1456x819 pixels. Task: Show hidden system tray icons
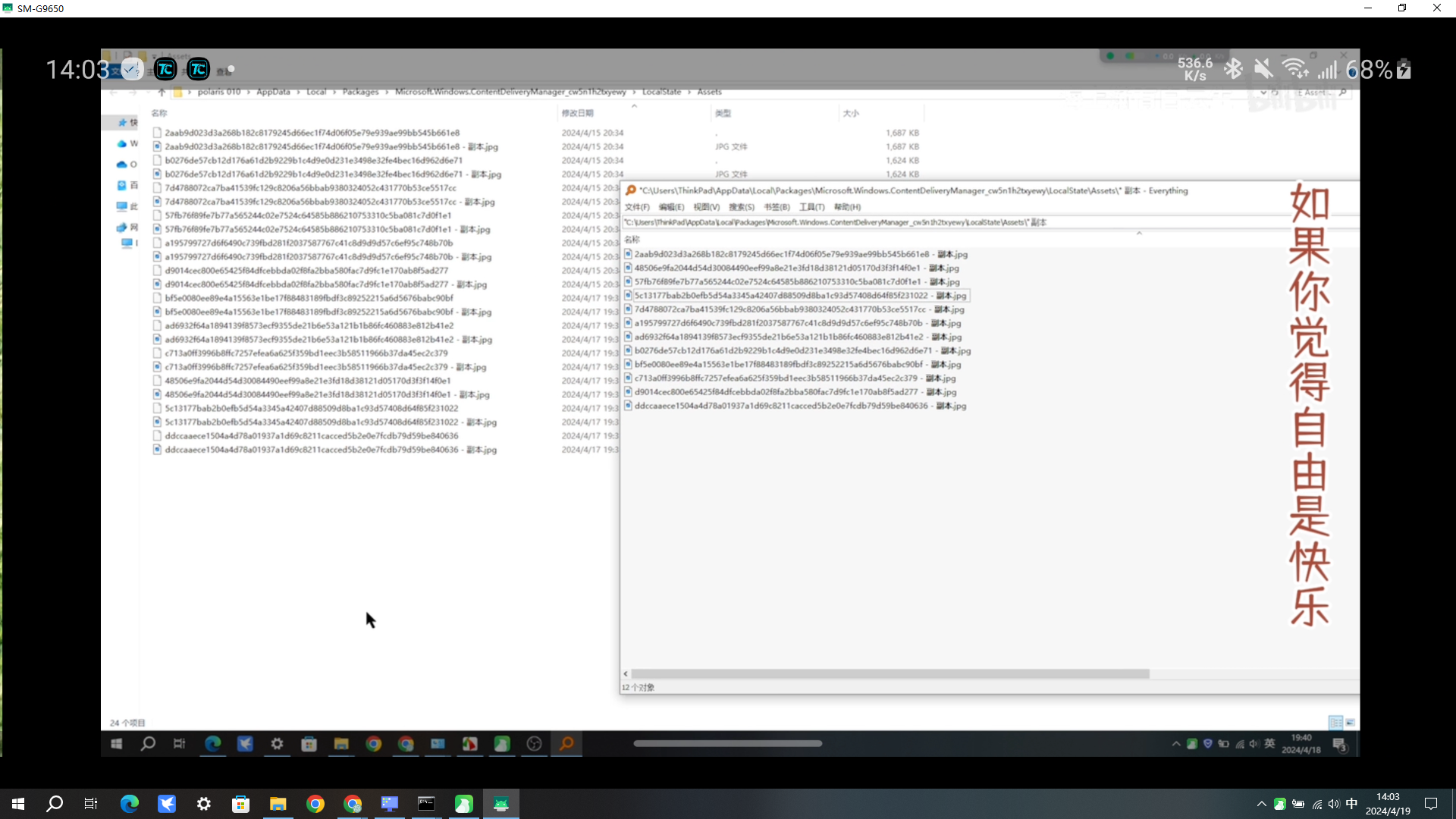[x=1261, y=804]
